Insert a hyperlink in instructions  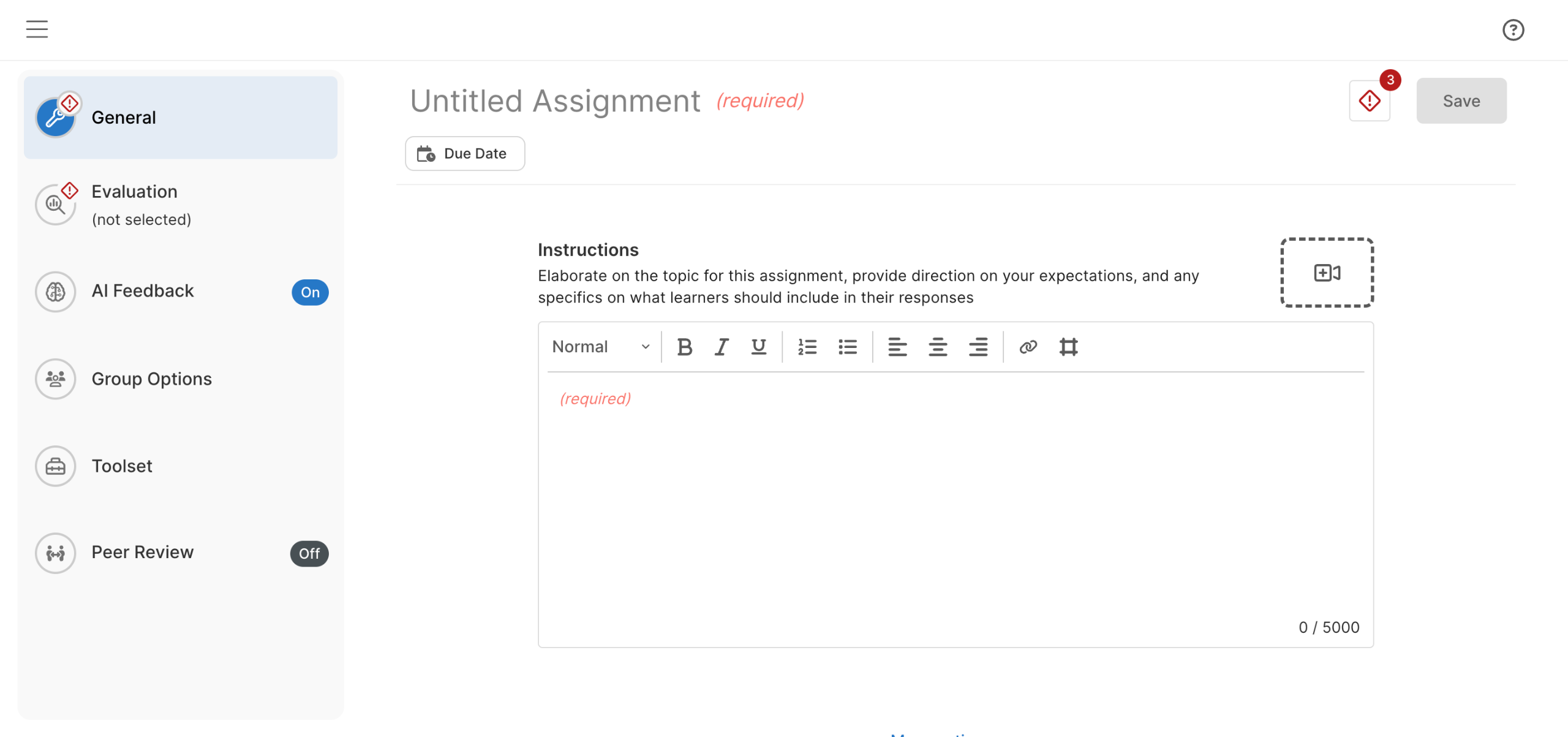click(x=1028, y=347)
